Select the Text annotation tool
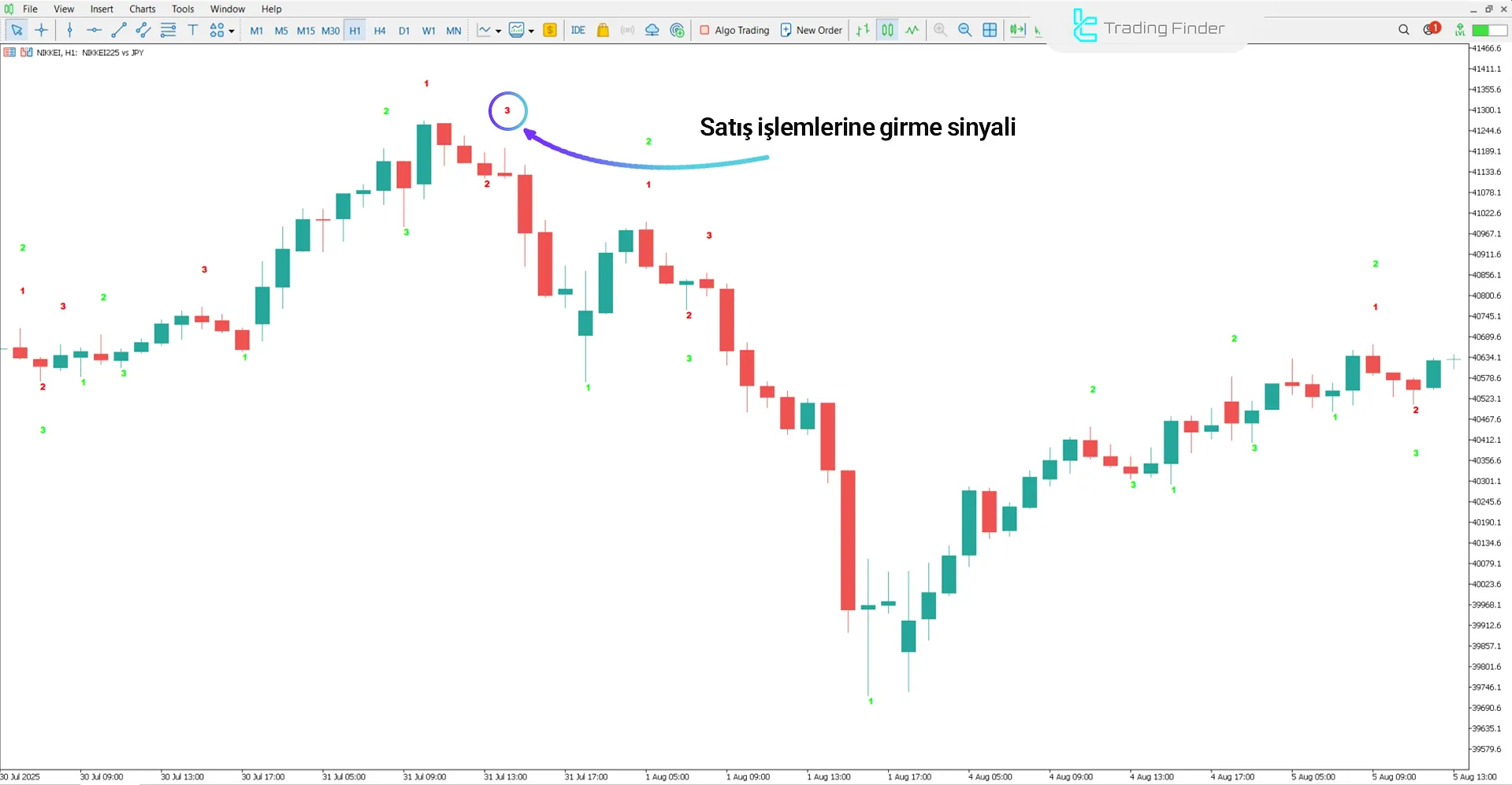This screenshot has width=1512, height=785. point(192,30)
